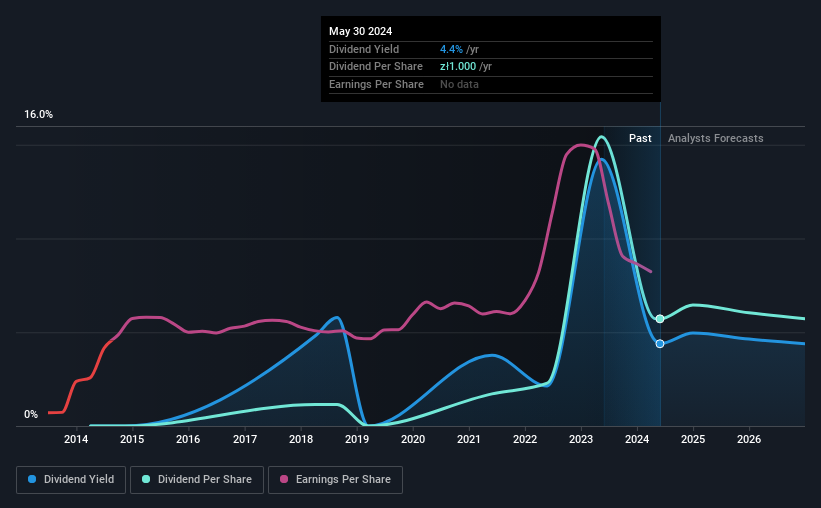This screenshot has width=821, height=508.
Task: Select the 2021 x-axis label
Action: (469, 439)
